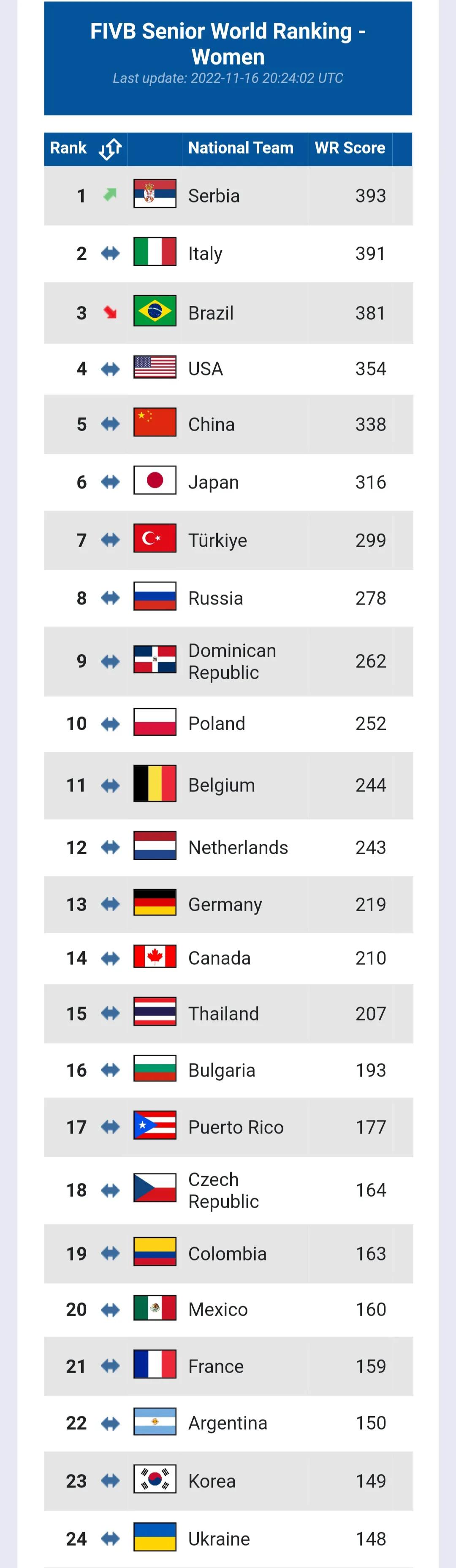The width and height of the screenshot is (456, 1568).
Task: Click the Brazil flag icon
Action: pyautogui.click(x=155, y=311)
